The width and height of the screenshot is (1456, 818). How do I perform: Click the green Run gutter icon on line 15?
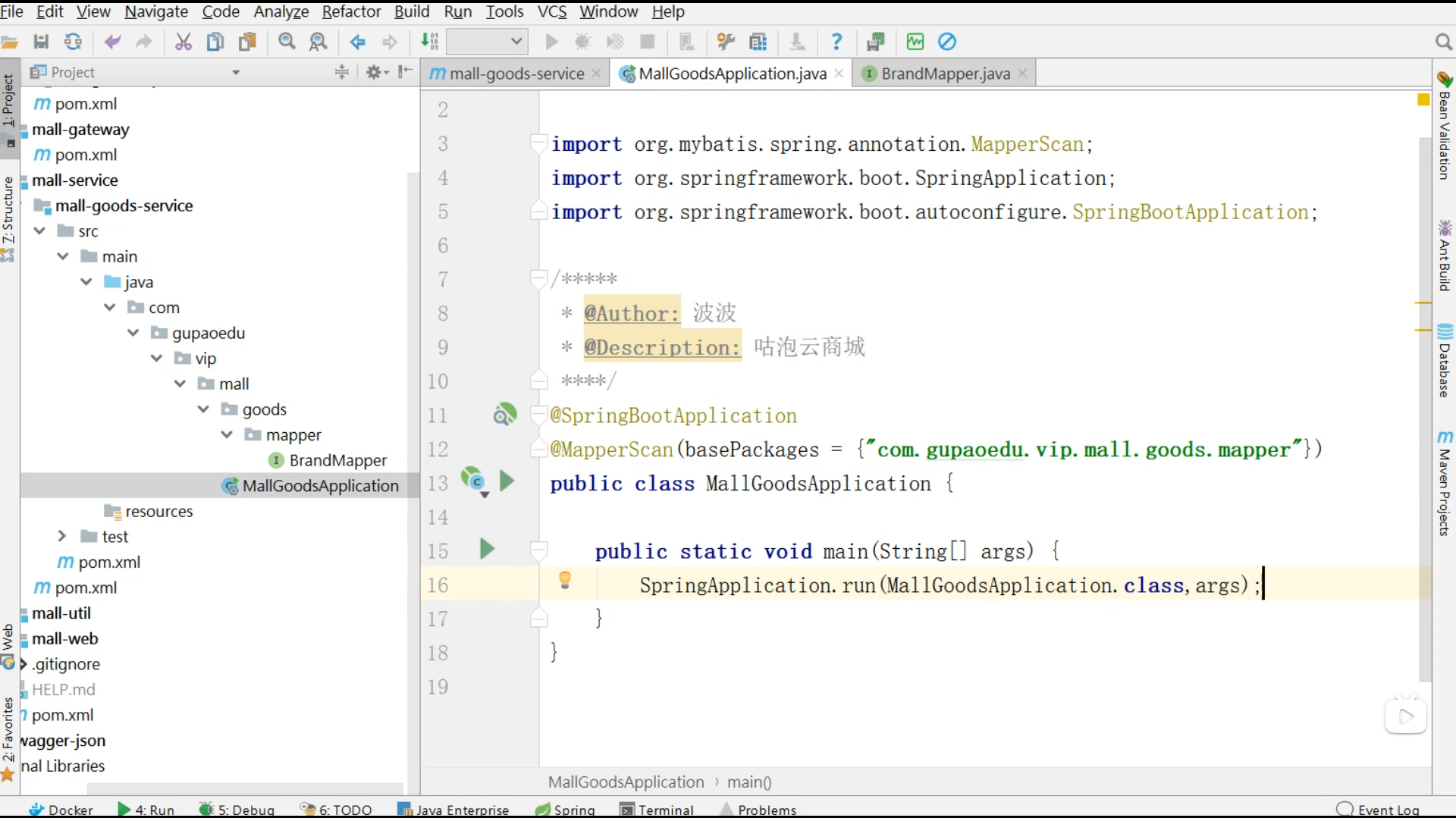(487, 549)
